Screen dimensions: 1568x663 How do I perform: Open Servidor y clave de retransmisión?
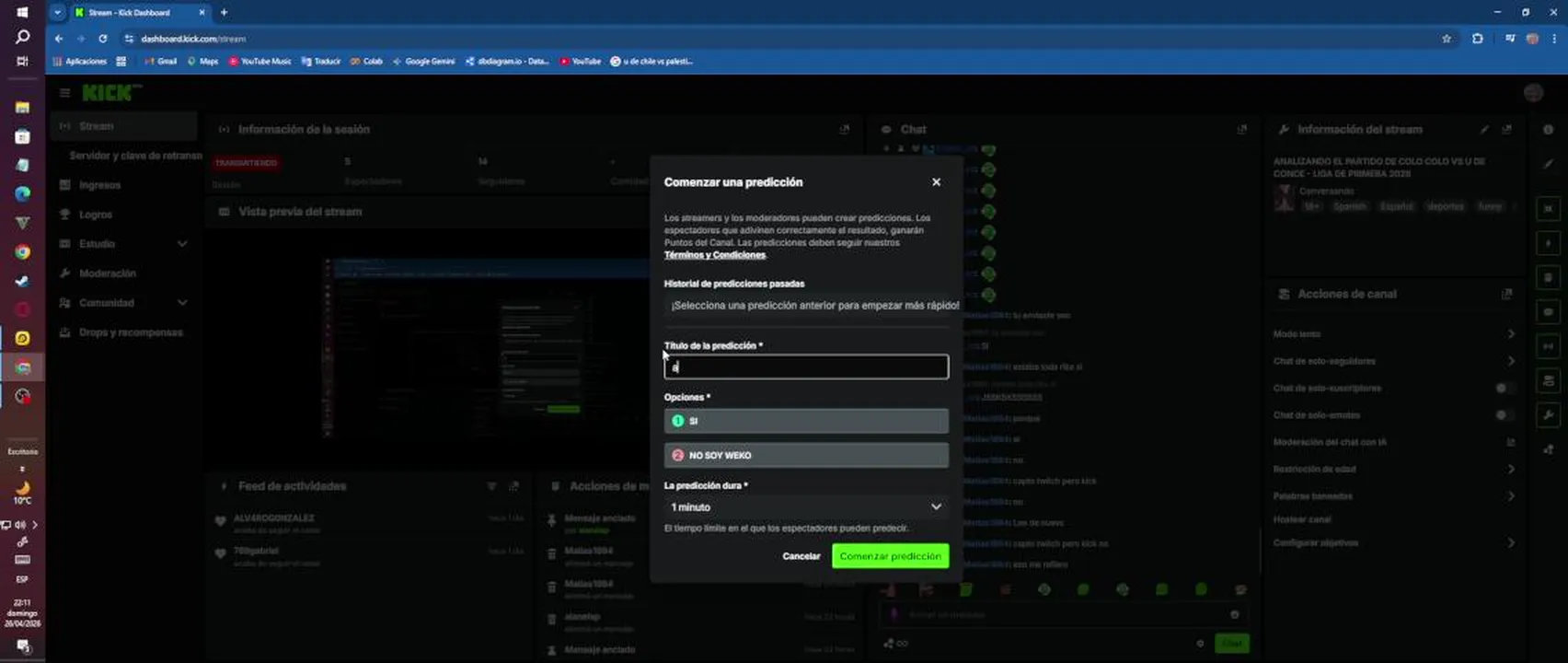click(134, 156)
